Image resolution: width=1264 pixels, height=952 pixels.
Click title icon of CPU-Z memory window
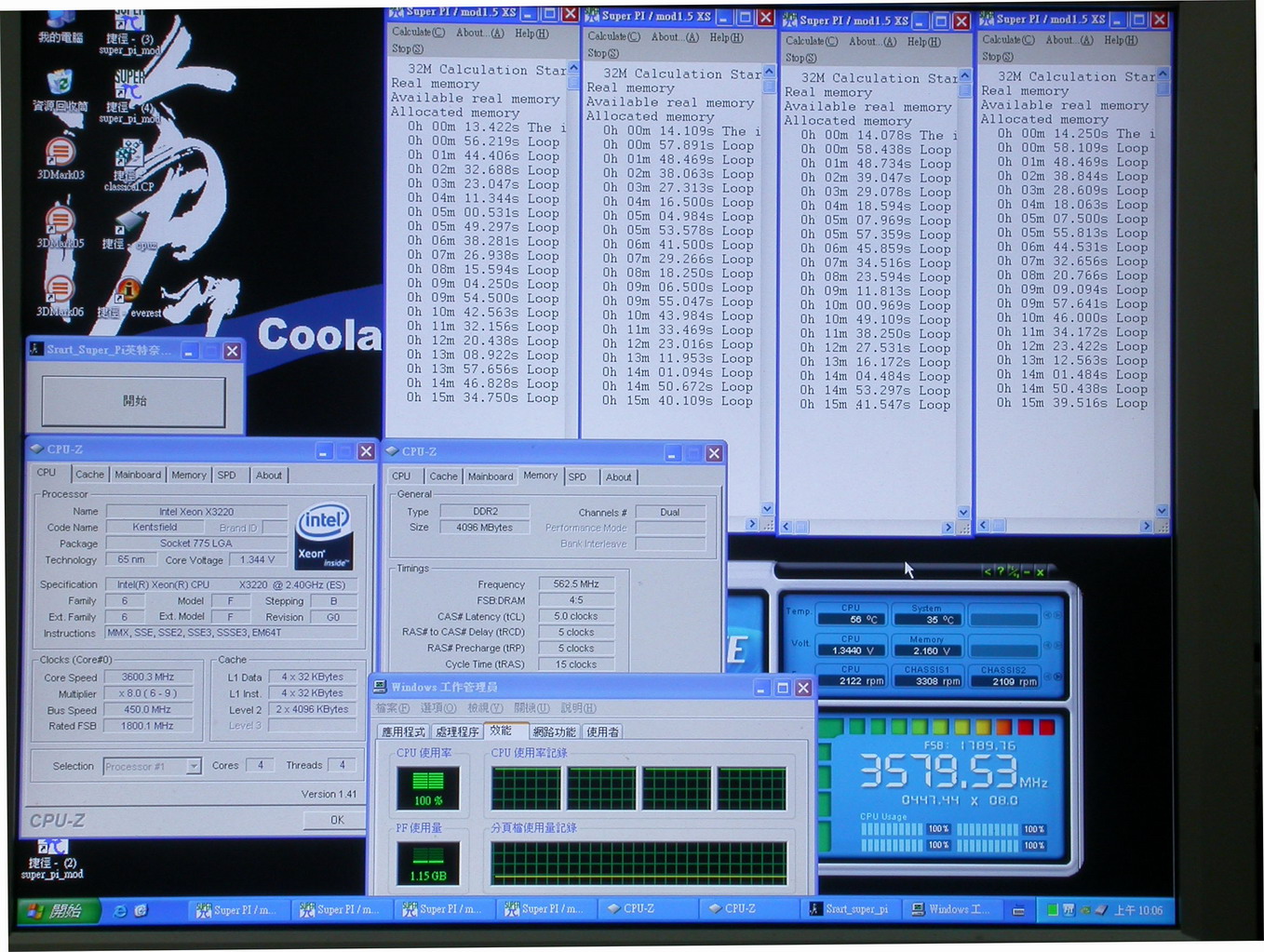click(x=392, y=451)
